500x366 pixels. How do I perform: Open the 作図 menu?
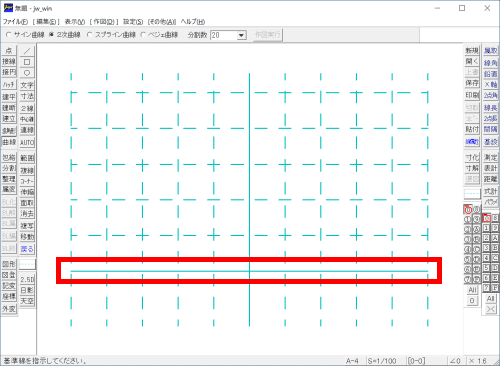coord(104,22)
